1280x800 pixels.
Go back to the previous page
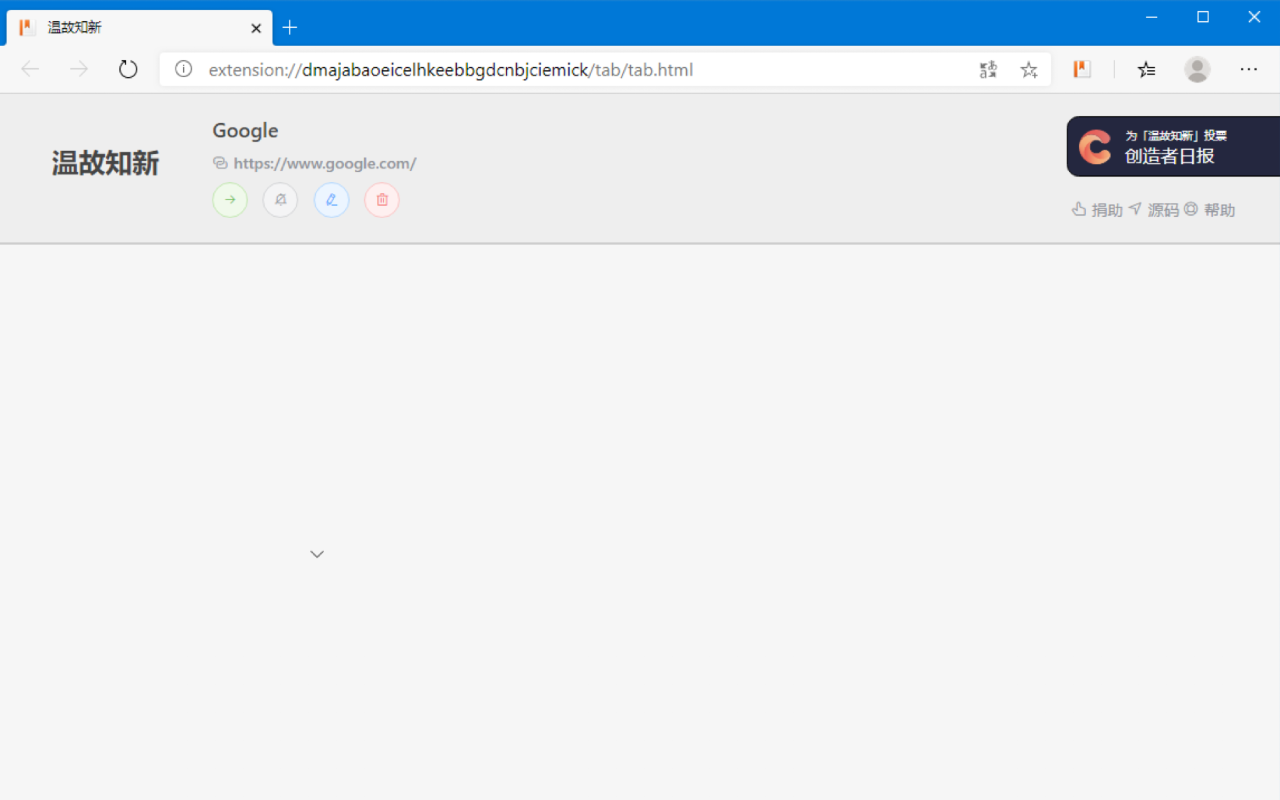point(30,69)
